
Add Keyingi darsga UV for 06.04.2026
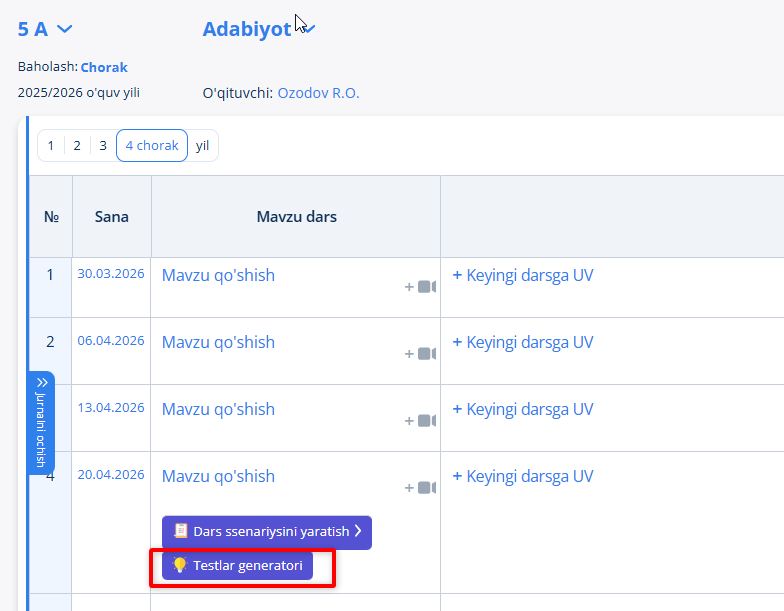pyautogui.click(x=523, y=342)
